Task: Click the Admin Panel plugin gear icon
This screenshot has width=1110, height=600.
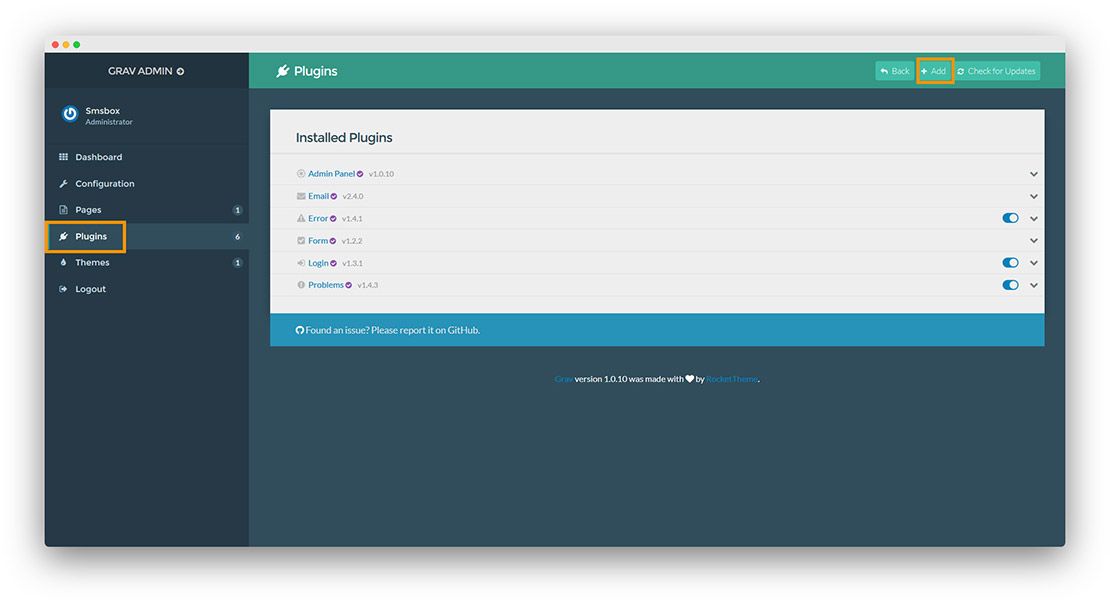Action: point(300,173)
